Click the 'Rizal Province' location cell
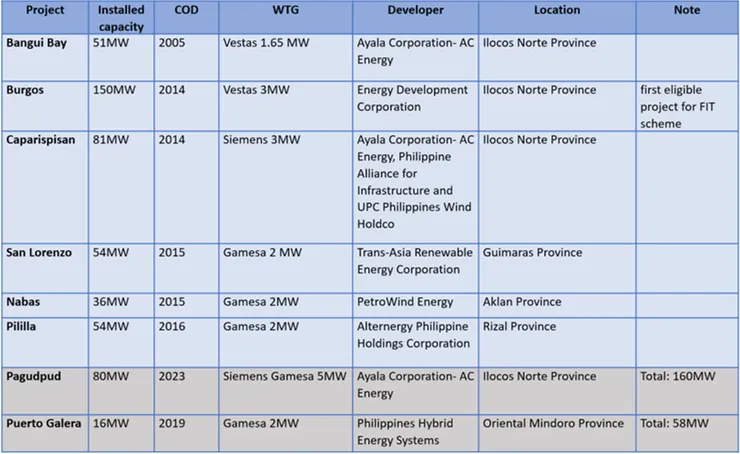Screen dimensions: 740x454 pyautogui.click(x=557, y=342)
